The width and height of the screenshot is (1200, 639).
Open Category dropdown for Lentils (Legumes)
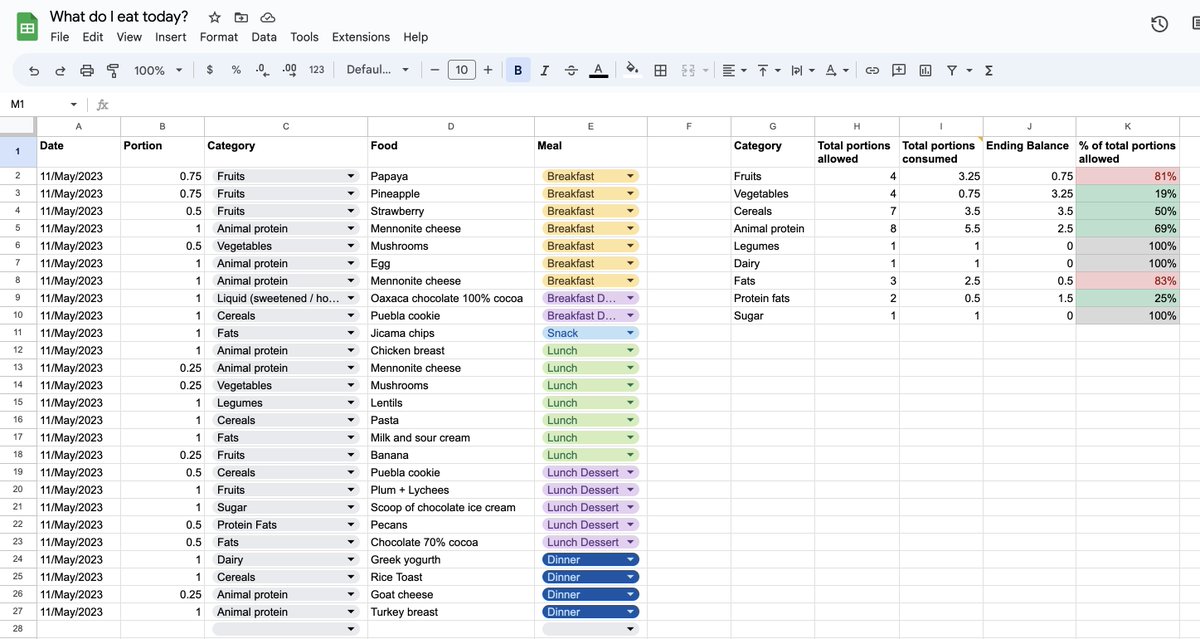click(350, 403)
